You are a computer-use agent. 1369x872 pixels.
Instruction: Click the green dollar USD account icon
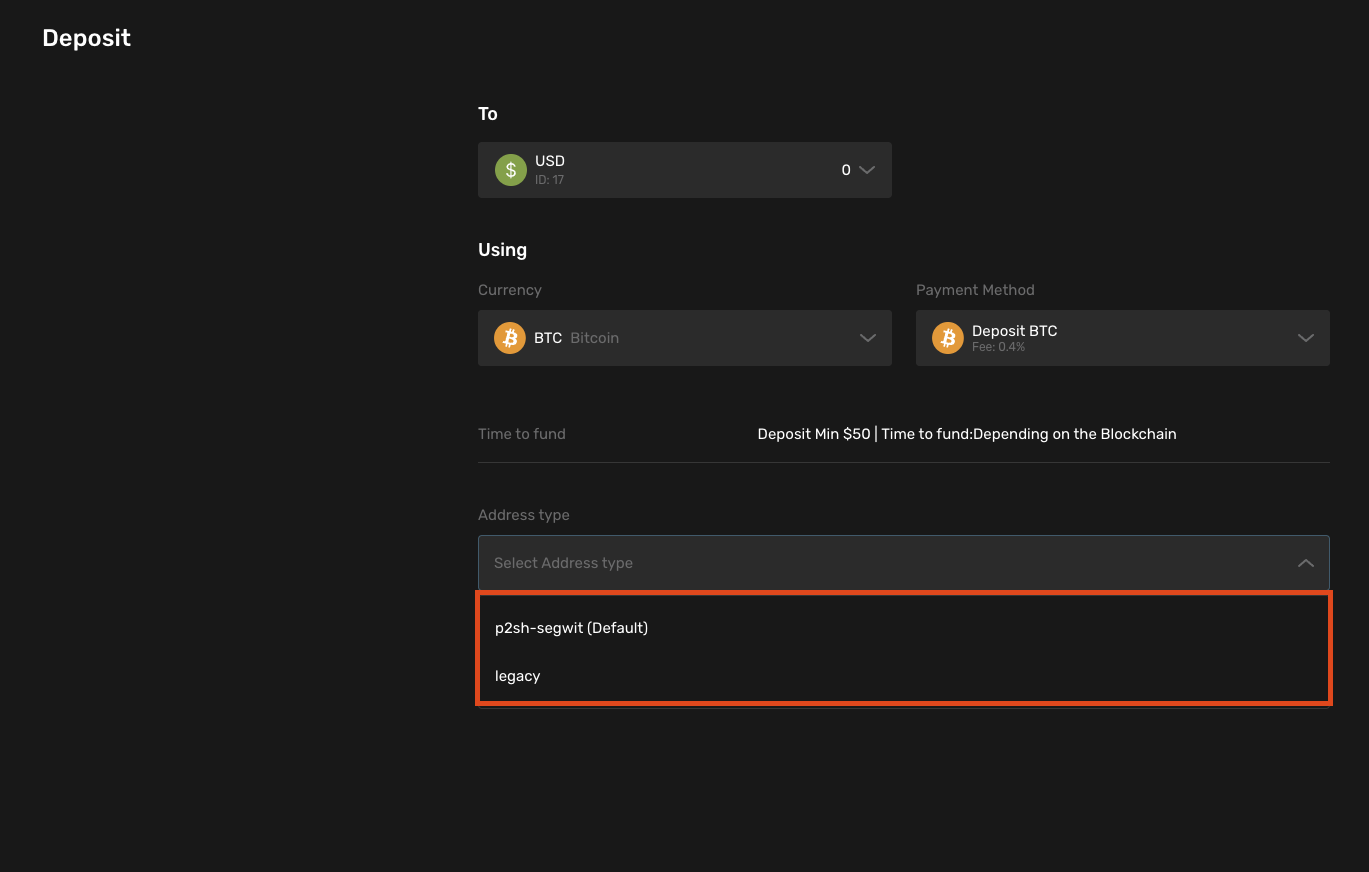511,170
